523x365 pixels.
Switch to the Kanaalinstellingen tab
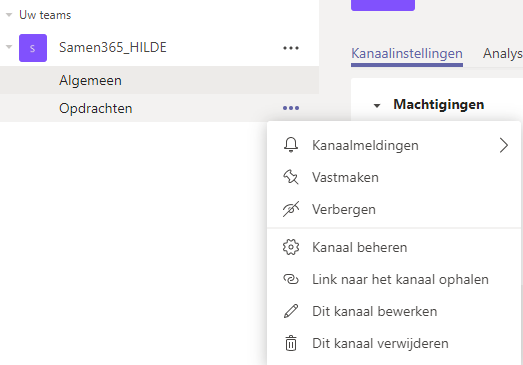pyautogui.click(x=407, y=53)
